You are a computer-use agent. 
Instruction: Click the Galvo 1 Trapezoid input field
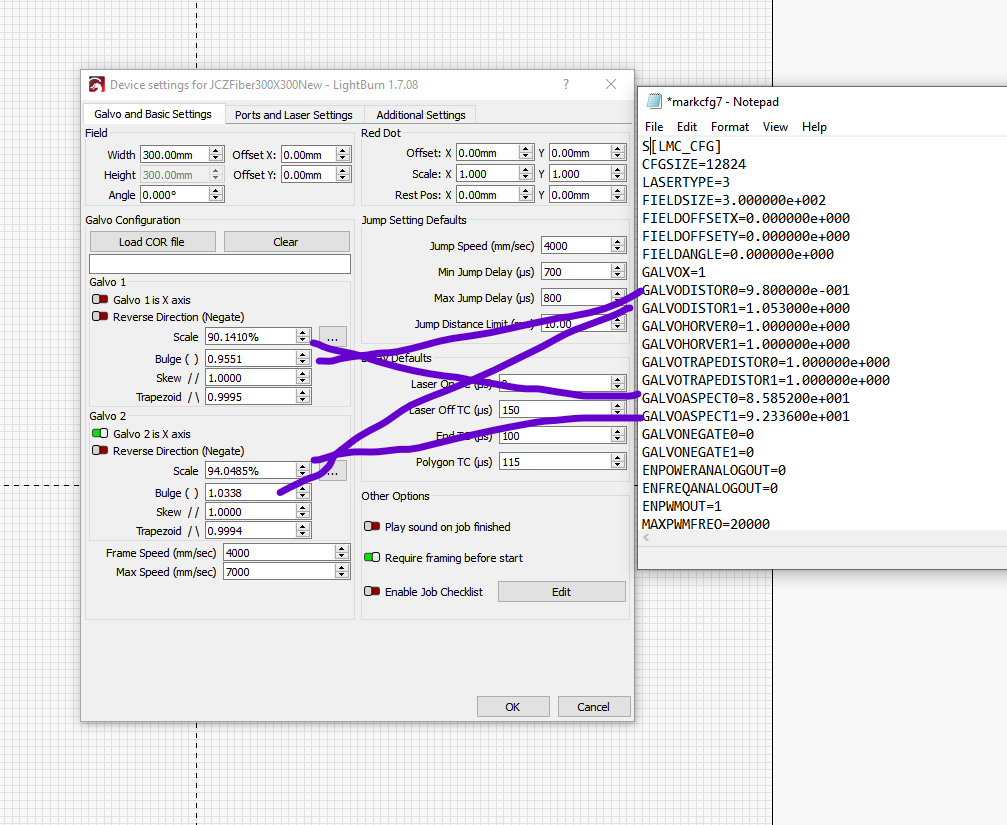pyautogui.click(x=250, y=397)
